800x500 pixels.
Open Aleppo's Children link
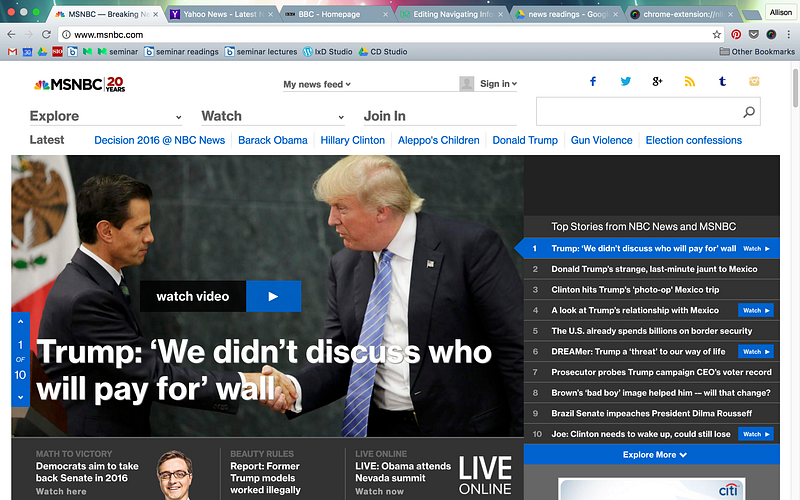coord(439,140)
